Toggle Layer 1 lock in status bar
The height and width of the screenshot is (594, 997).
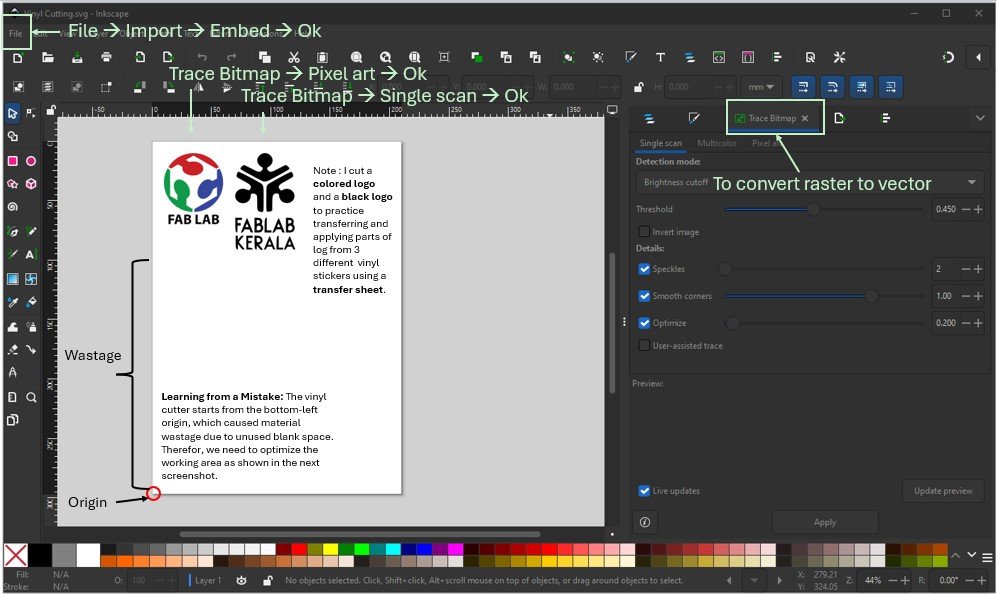click(268, 580)
